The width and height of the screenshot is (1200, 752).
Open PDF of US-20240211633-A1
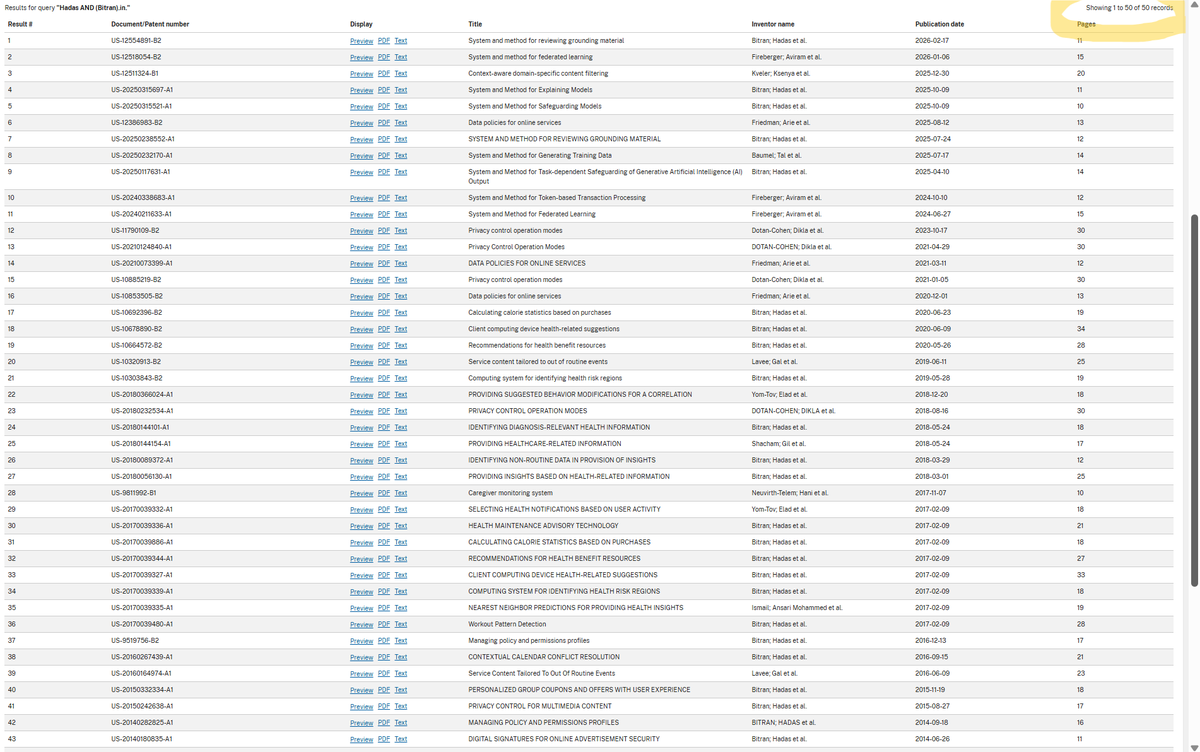(384, 214)
